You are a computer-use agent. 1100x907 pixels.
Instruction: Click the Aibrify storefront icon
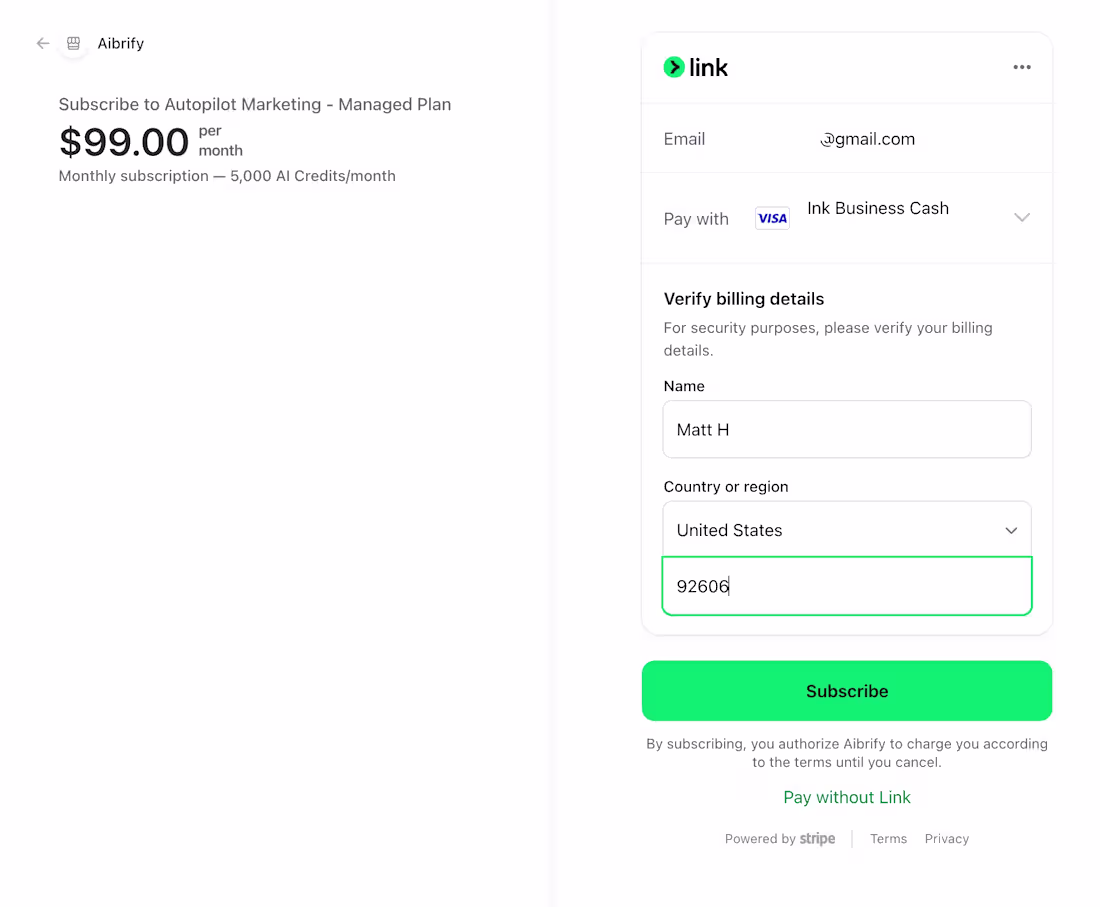[x=74, y=43]
